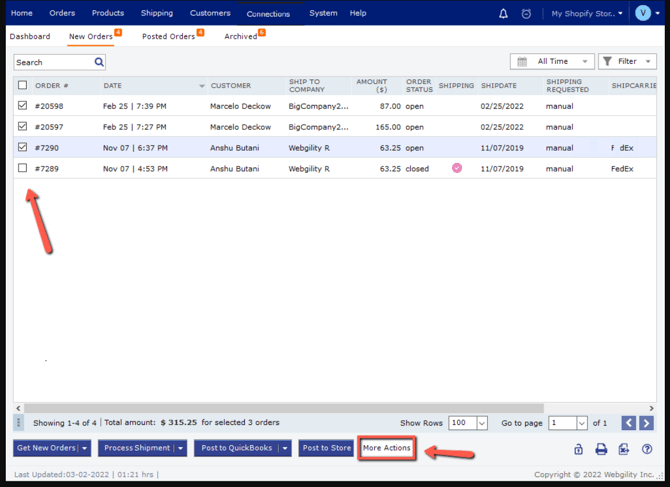The height and width of the screenshot is (487, 670).
Task: Select the checkbox for order #7289
Action: tap(23, 169)
